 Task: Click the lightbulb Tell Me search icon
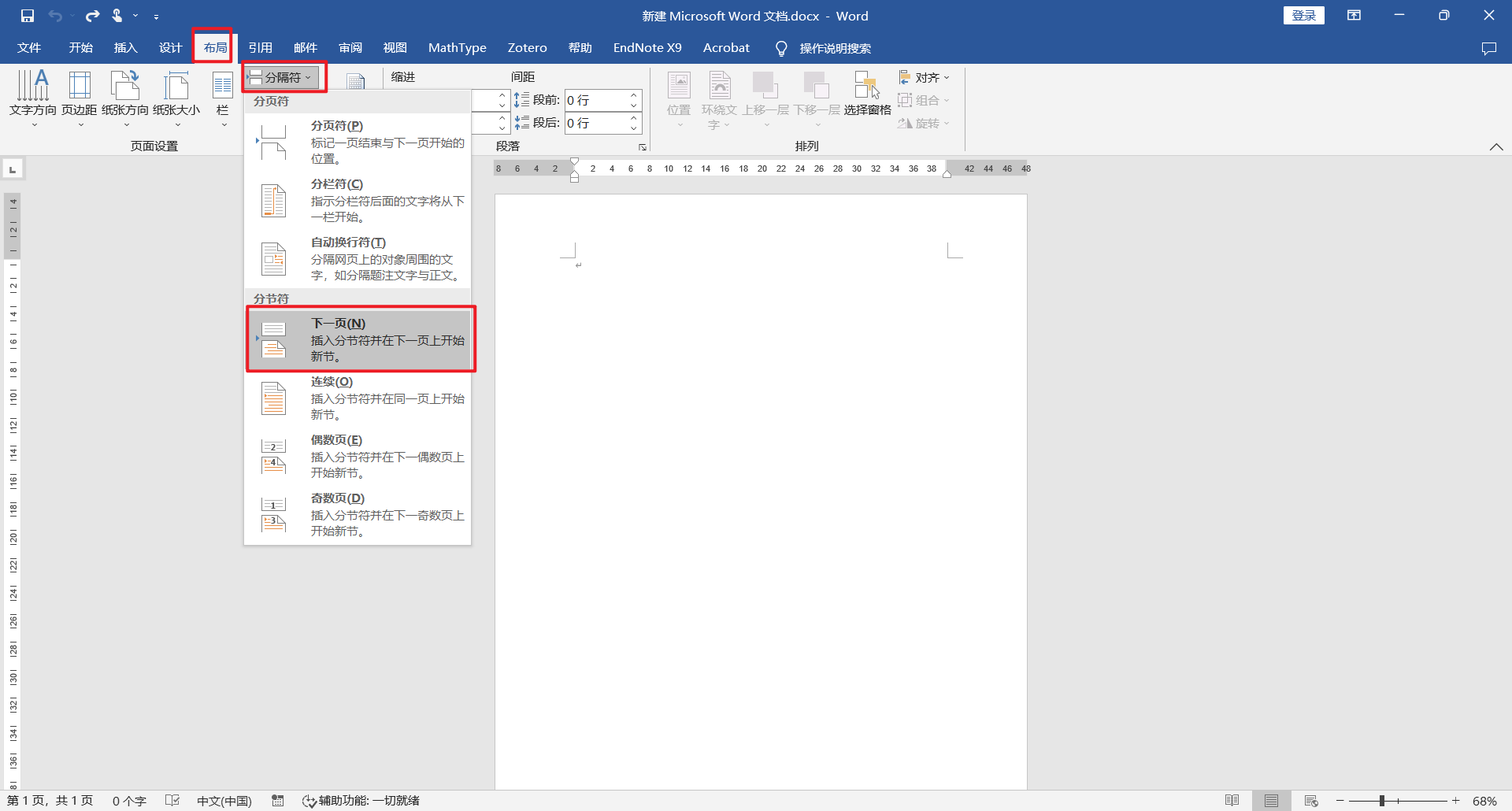781,49
